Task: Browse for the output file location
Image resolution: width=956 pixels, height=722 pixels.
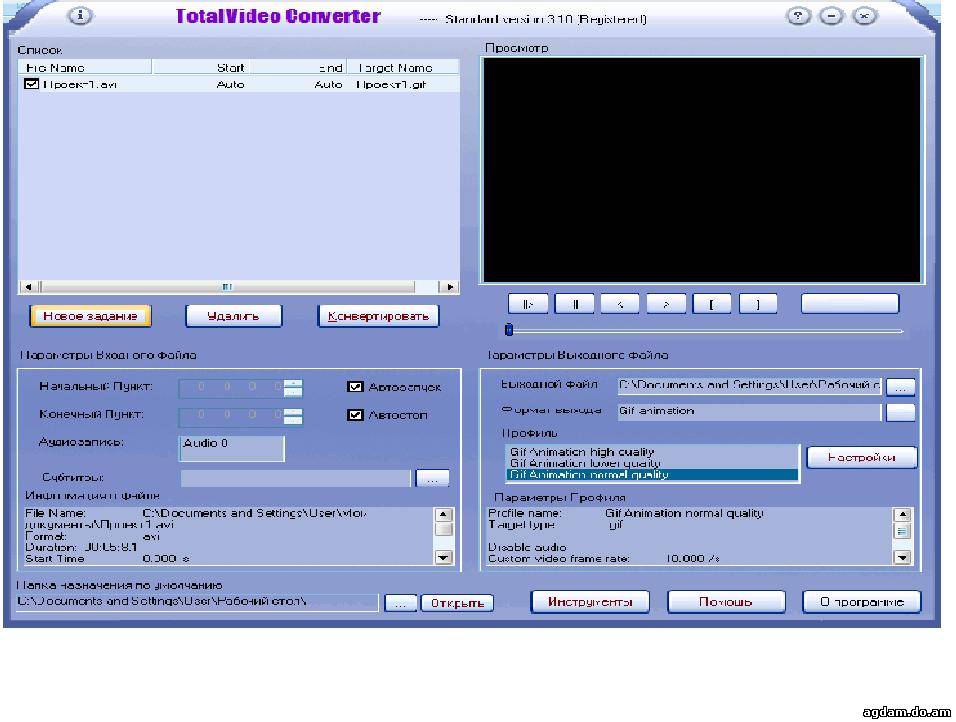Action: click(901, 387)
